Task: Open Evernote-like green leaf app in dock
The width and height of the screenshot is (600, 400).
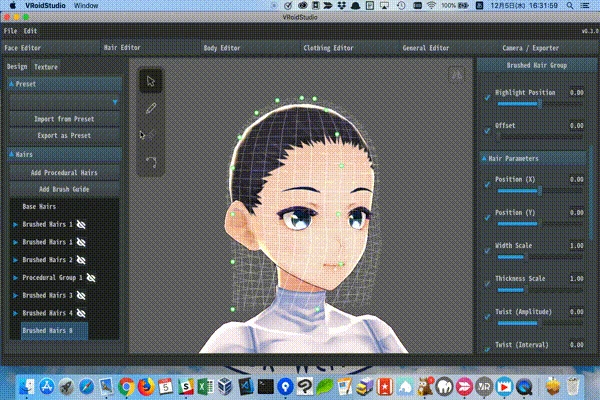Action: pos(325,387)
